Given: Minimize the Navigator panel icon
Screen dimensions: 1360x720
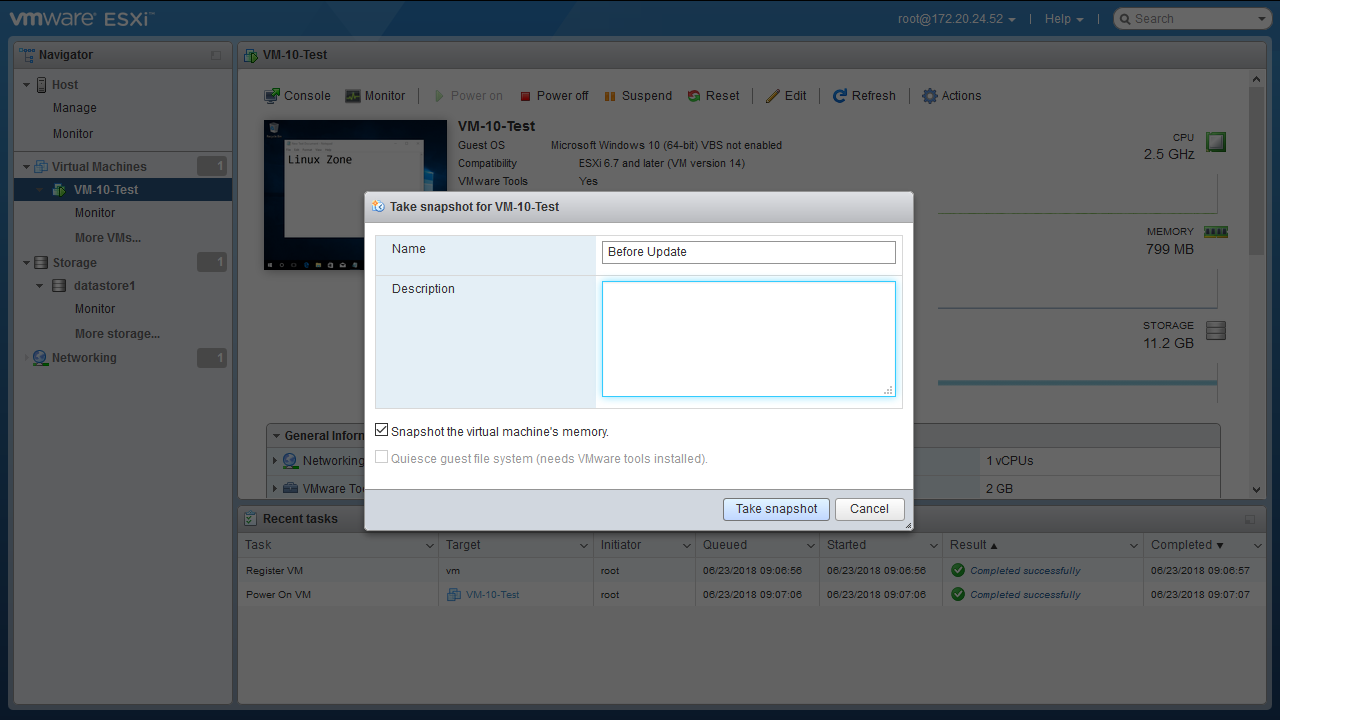Looking at the screenshot, I should tap(216, 56).
